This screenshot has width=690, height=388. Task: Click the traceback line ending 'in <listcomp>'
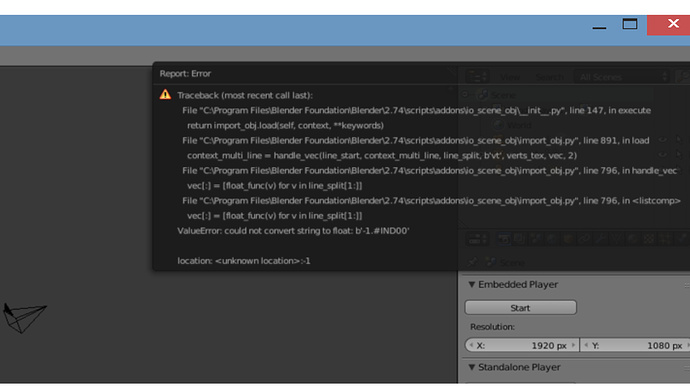coord(431,201)
